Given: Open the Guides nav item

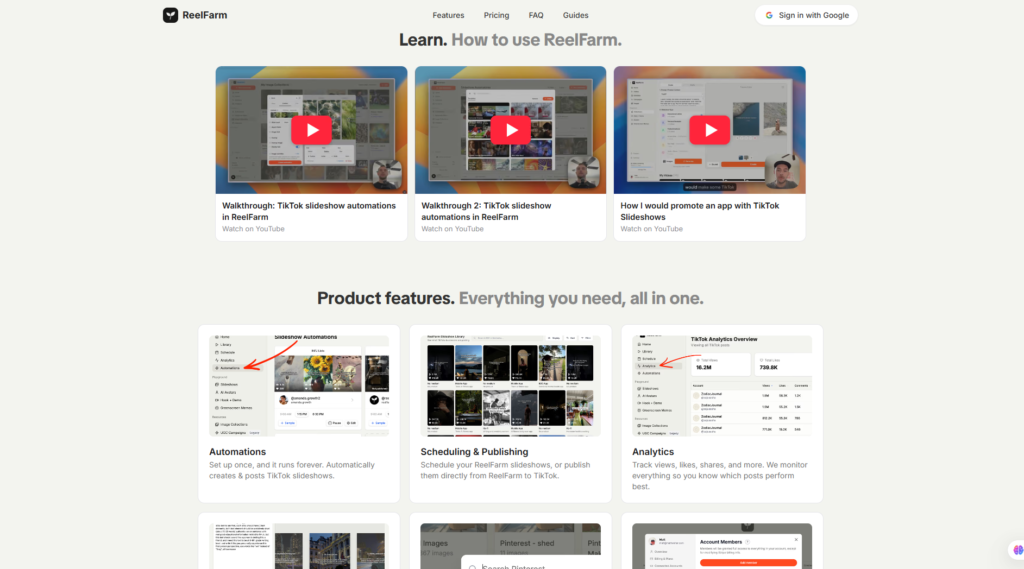Looking at the screenshot, I should pyautogui.click(x=575, y=15).
